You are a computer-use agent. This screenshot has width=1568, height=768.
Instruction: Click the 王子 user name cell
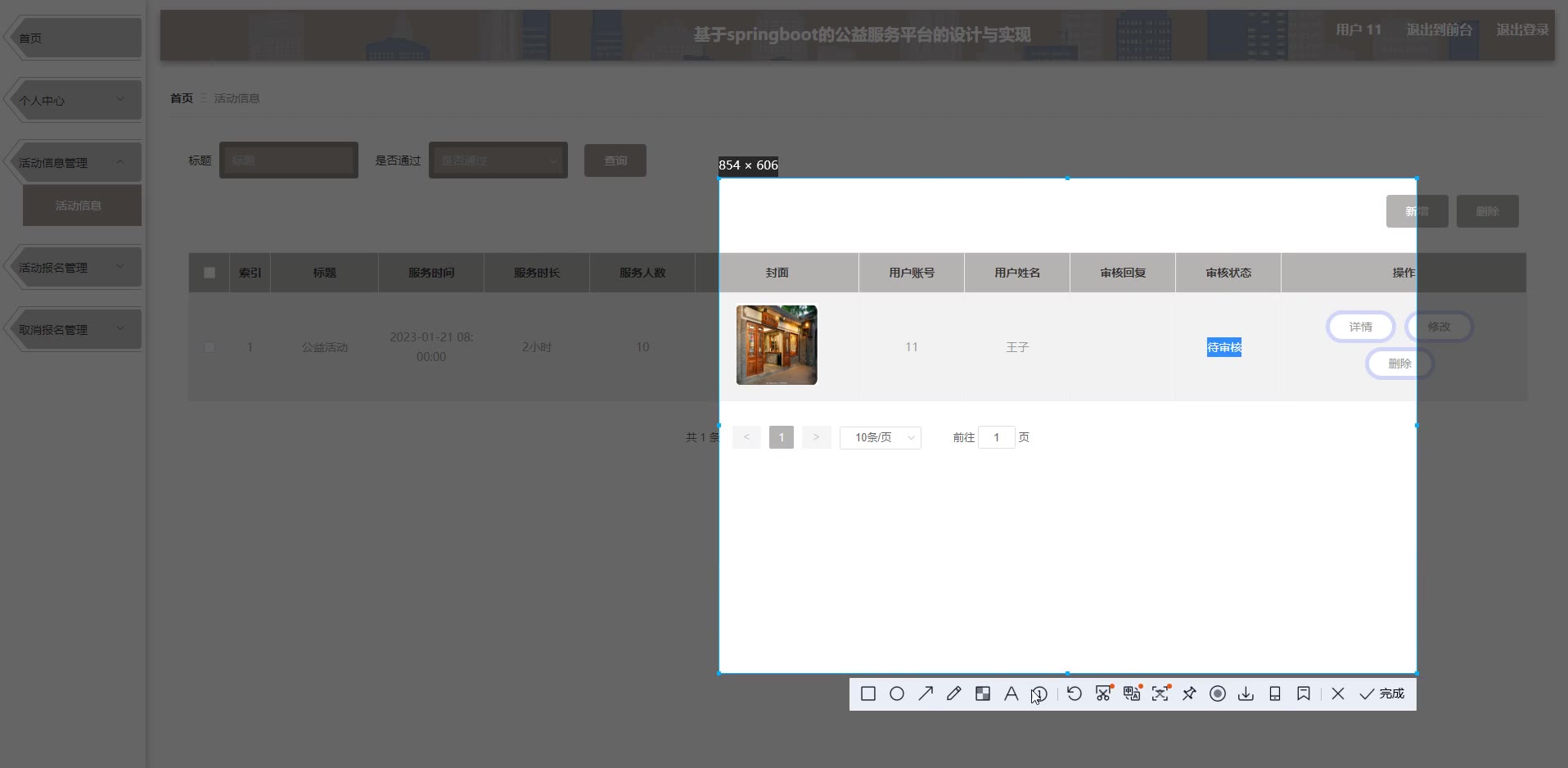(1017, 347)
